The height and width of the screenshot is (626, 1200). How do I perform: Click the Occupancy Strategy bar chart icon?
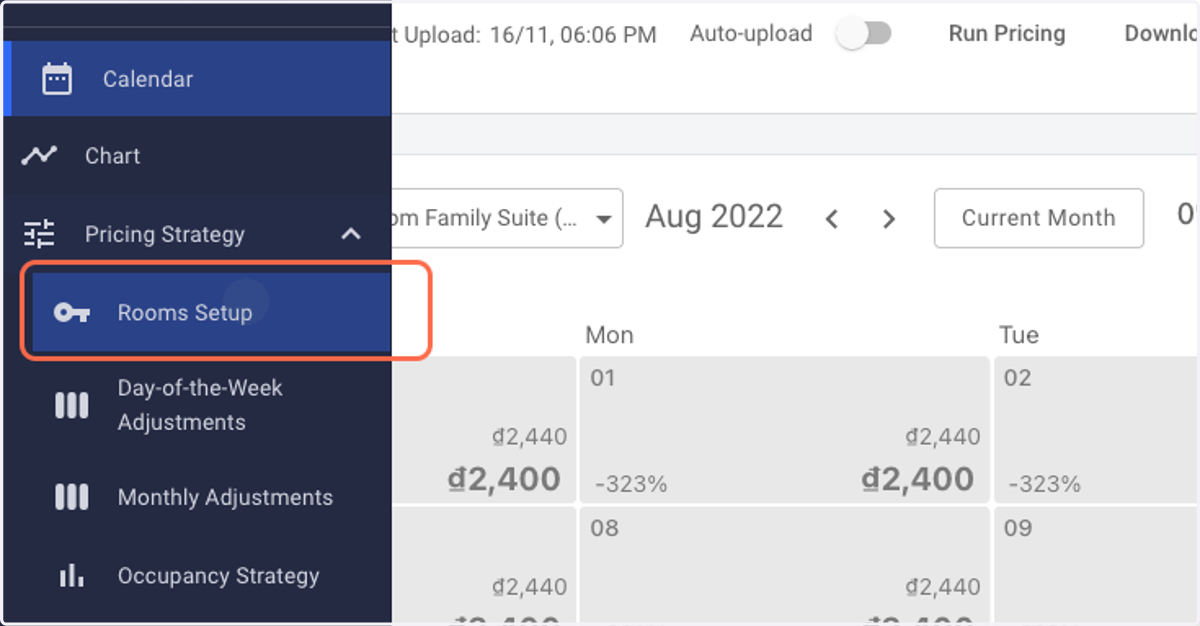pyautogui.click(x=72, y=575)
